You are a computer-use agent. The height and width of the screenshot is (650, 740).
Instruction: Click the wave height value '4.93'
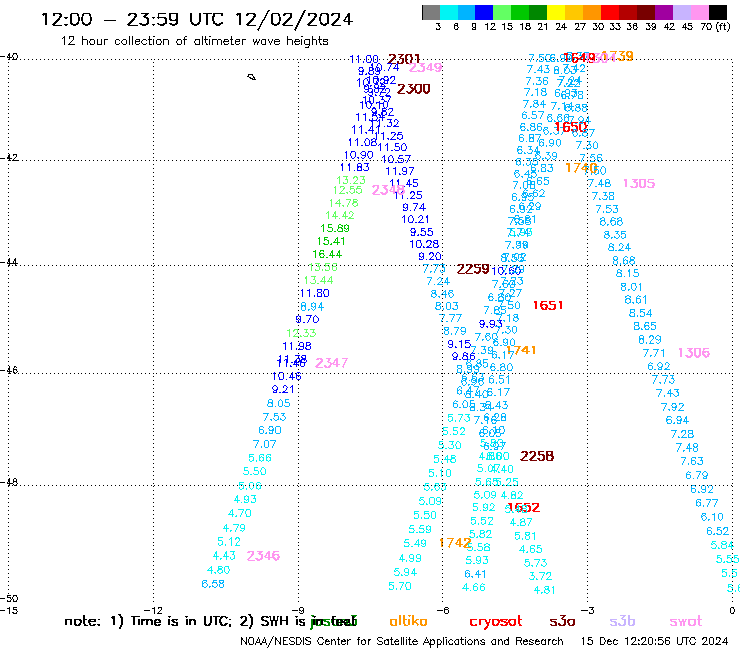(x=245, y=499)
